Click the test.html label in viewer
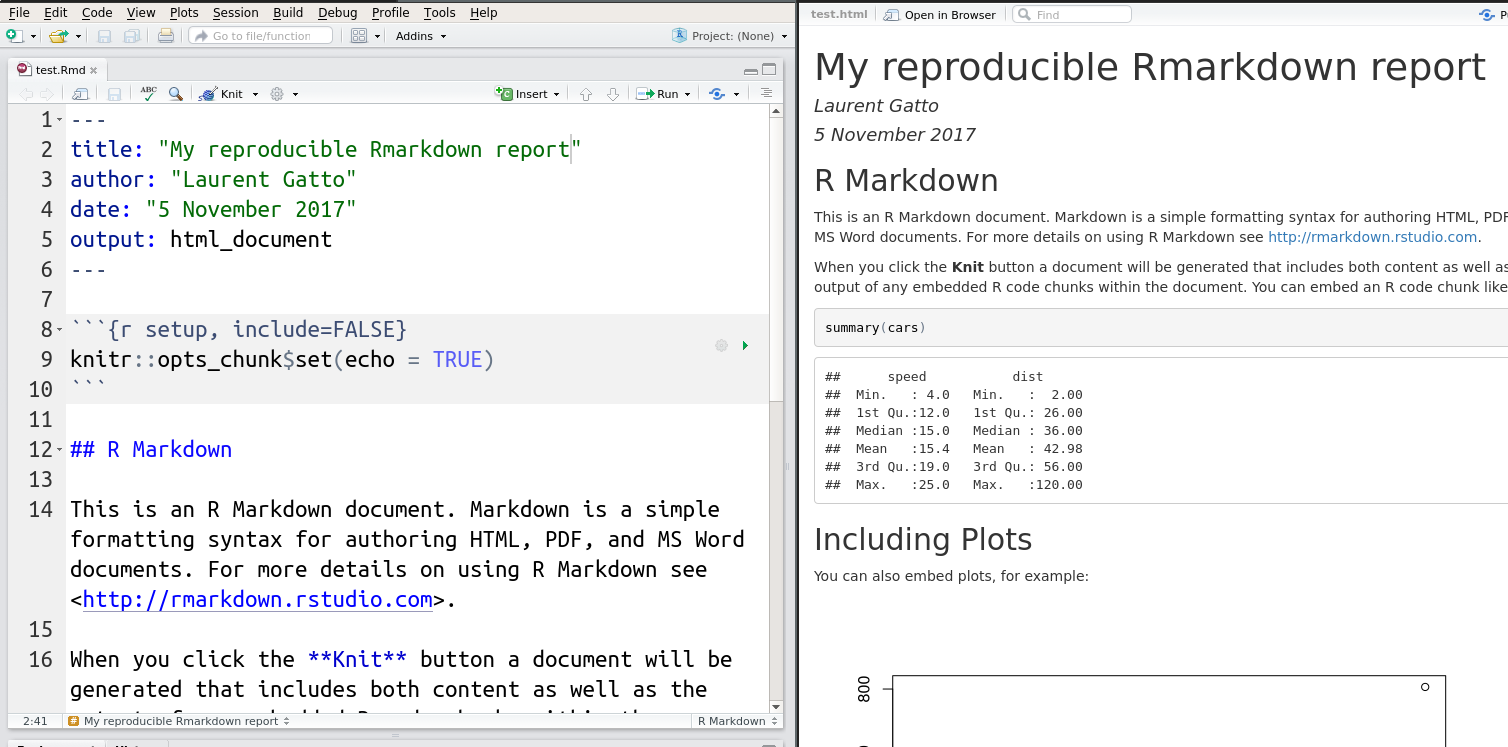This screenshot has width=1508, height=747. pos(839,15)
